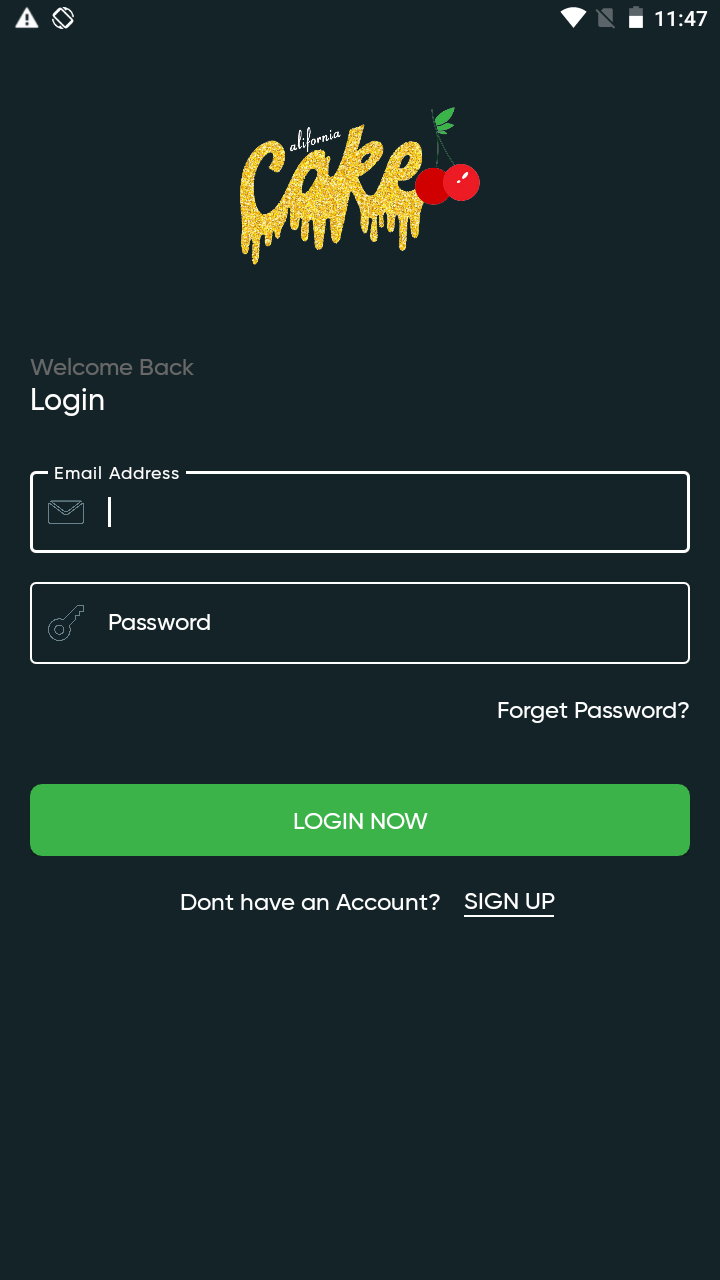Viewport: 720px width, 1280px height.
Task: Tap the Wi-Fi signal icon
Action: click(x=573, y=18)
